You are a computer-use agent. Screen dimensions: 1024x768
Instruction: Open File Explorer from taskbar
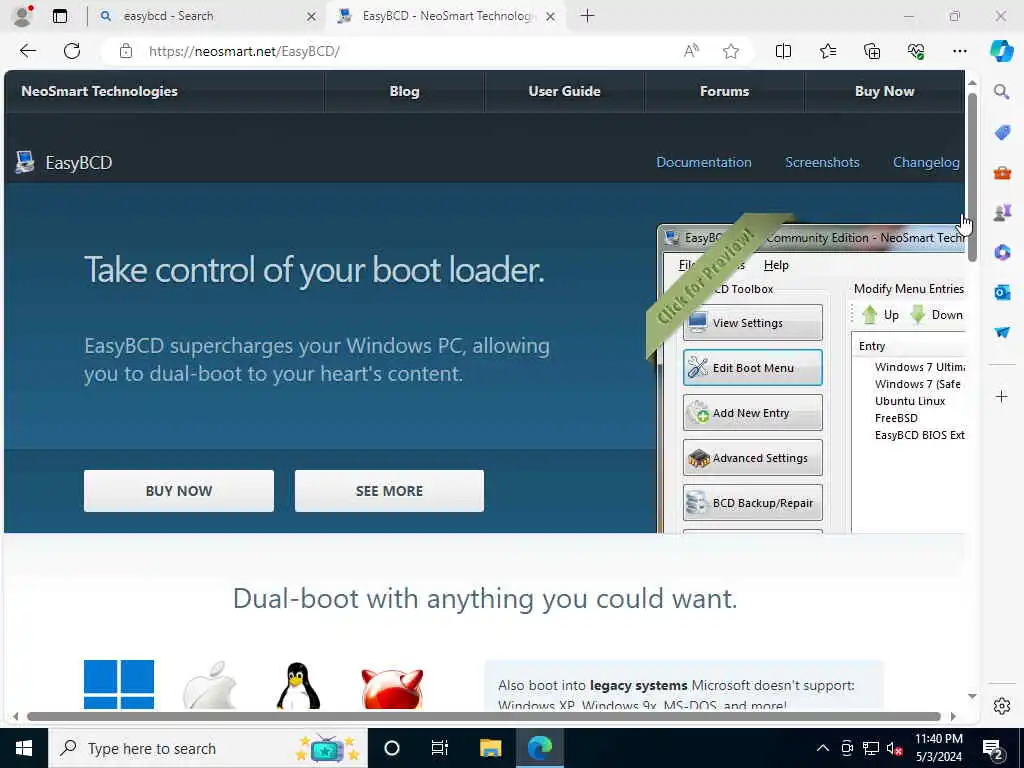tap(490, 748)
